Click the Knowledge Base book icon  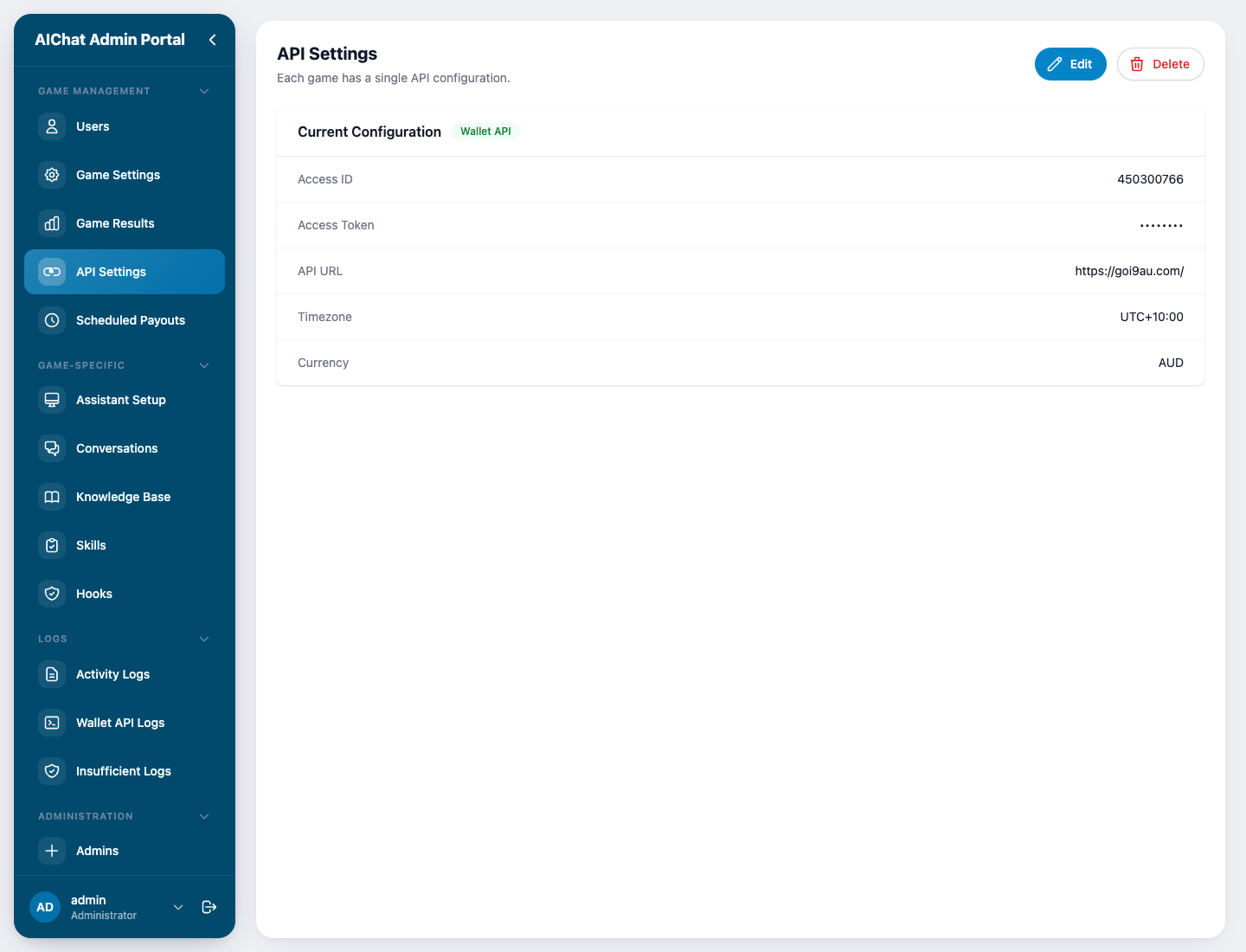pos(52,497)
